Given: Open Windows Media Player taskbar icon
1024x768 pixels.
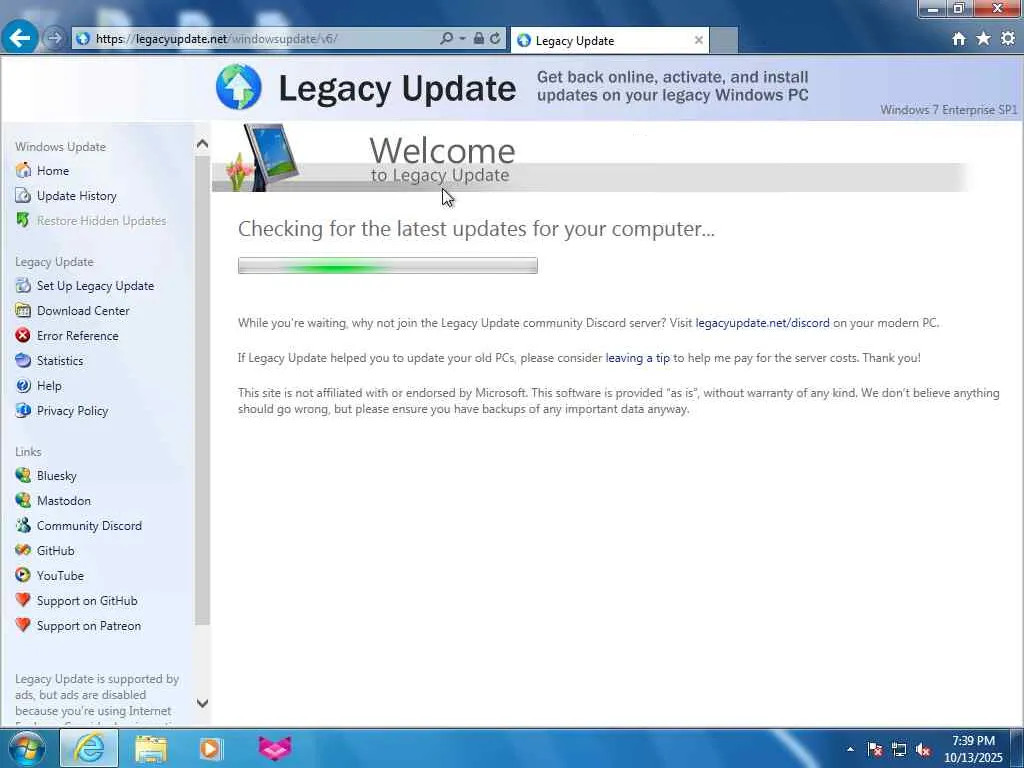Looking at the screenshot, I should pyautogui.click(x=210, y=748).
